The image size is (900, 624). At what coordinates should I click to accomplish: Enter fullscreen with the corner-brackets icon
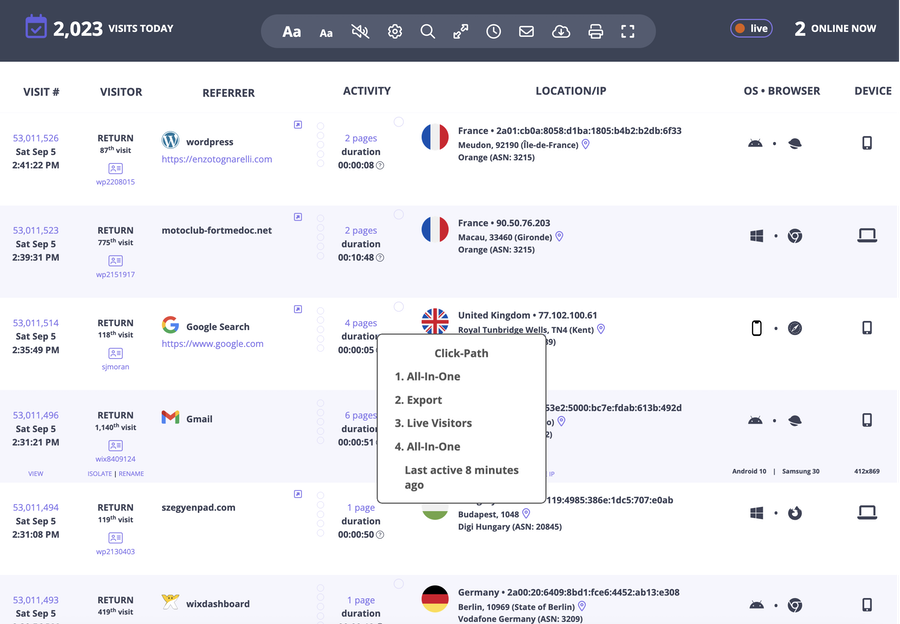tap(628, 32)
